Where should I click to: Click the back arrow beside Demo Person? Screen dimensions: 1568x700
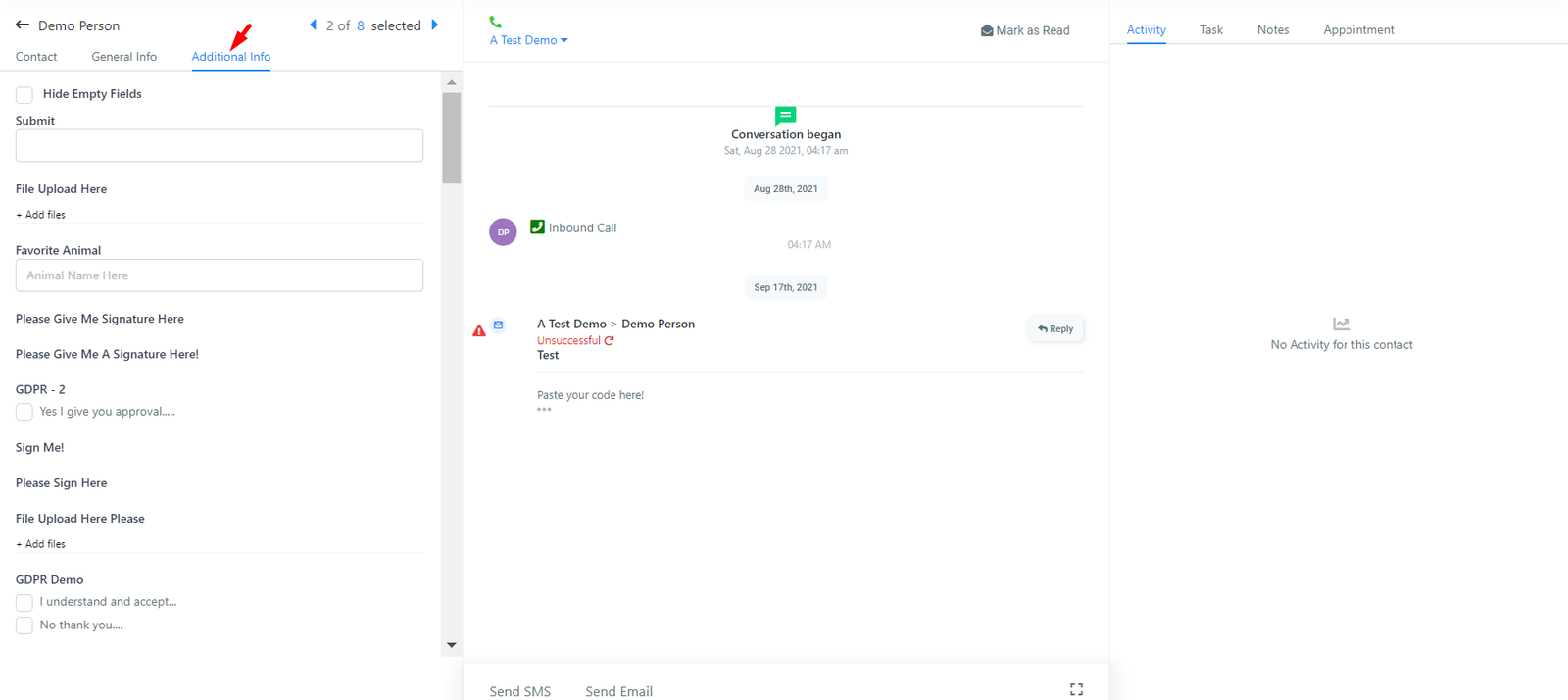(x=23, y=25)
